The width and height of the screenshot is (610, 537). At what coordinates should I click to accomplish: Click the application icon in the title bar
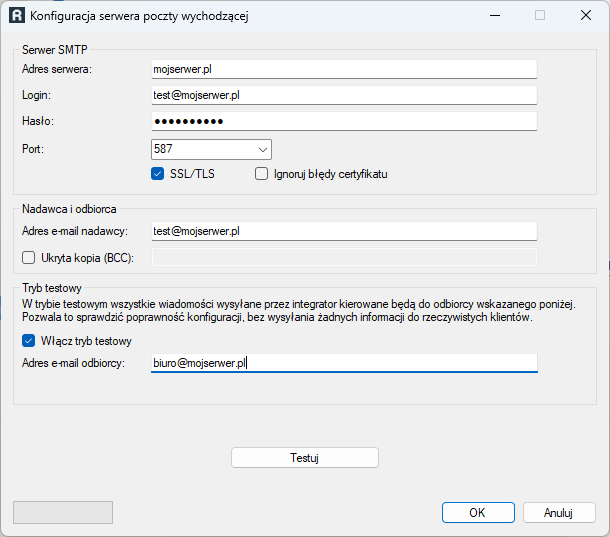pyautogui.click(x=17, y=16)
